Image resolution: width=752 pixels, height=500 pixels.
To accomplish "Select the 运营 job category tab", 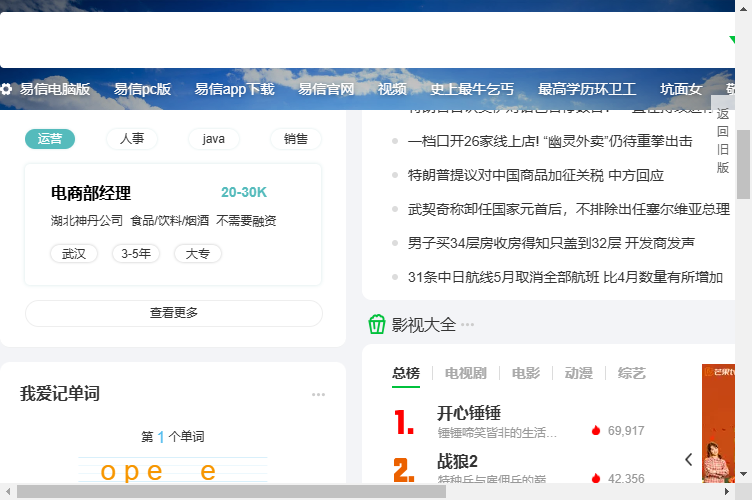I will tap(50, 139).
